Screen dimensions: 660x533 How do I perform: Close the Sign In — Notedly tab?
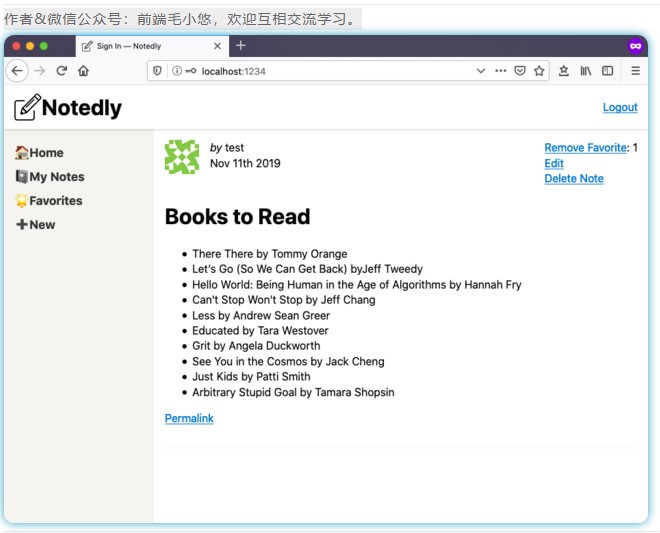coord(217,46)
